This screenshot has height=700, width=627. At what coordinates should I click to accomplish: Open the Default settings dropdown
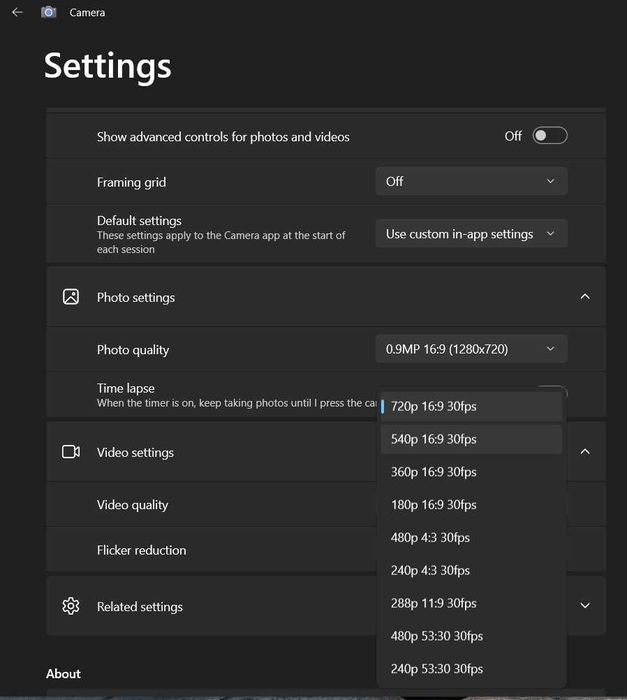tap(471, 234)
